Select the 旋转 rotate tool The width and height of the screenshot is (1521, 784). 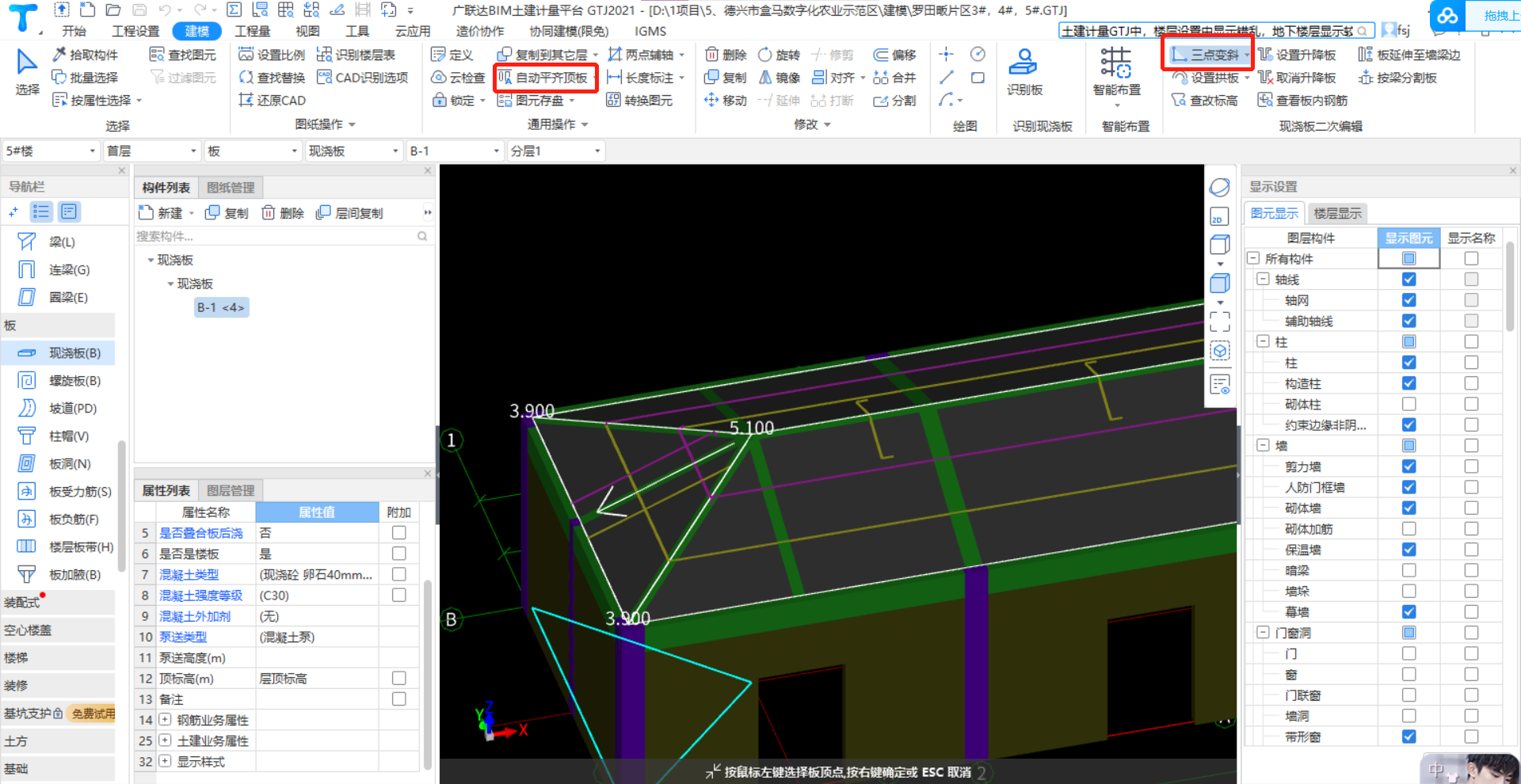click(x=780, y=55)
